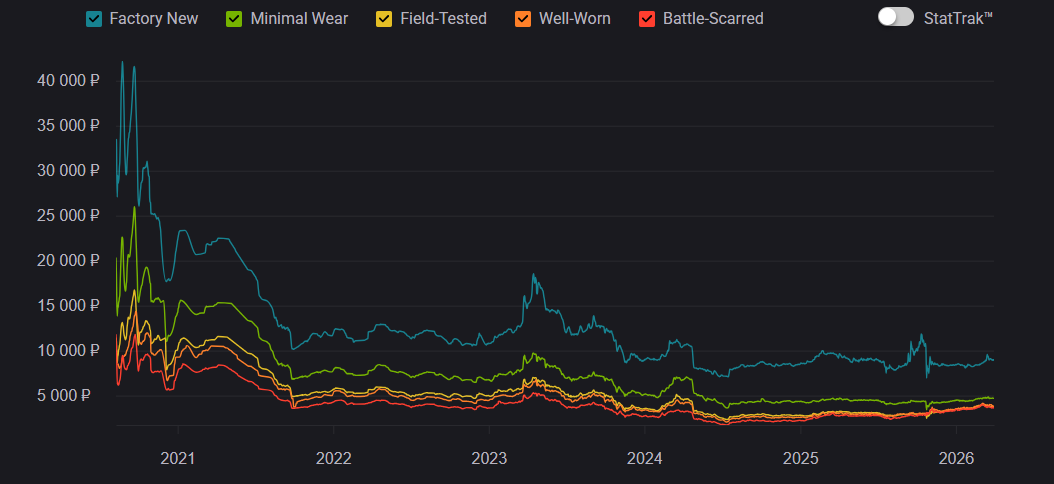
Task: Disable the yellow Field-Tested checkbox
Action: pyautogui.click(x=384, y=19)
